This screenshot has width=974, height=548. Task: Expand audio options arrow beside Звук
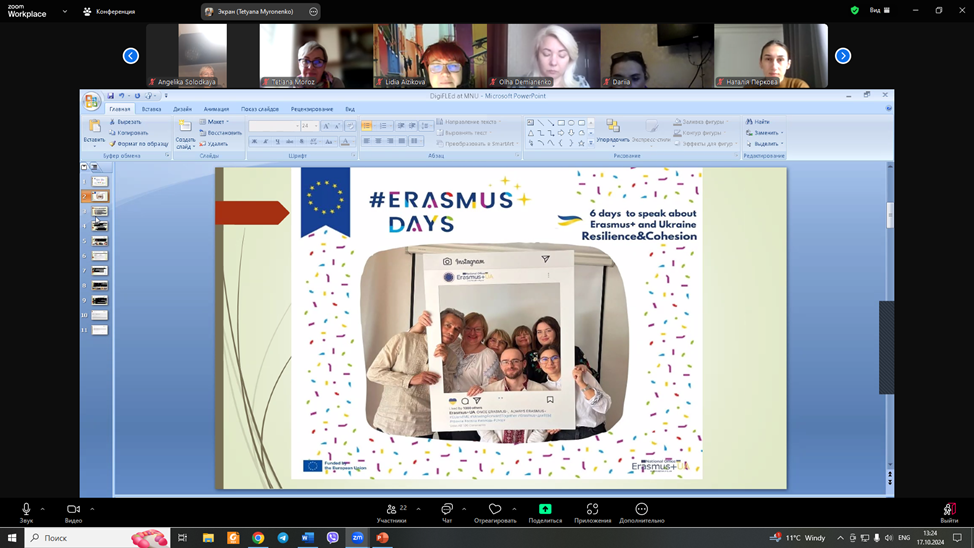(43, 509)
